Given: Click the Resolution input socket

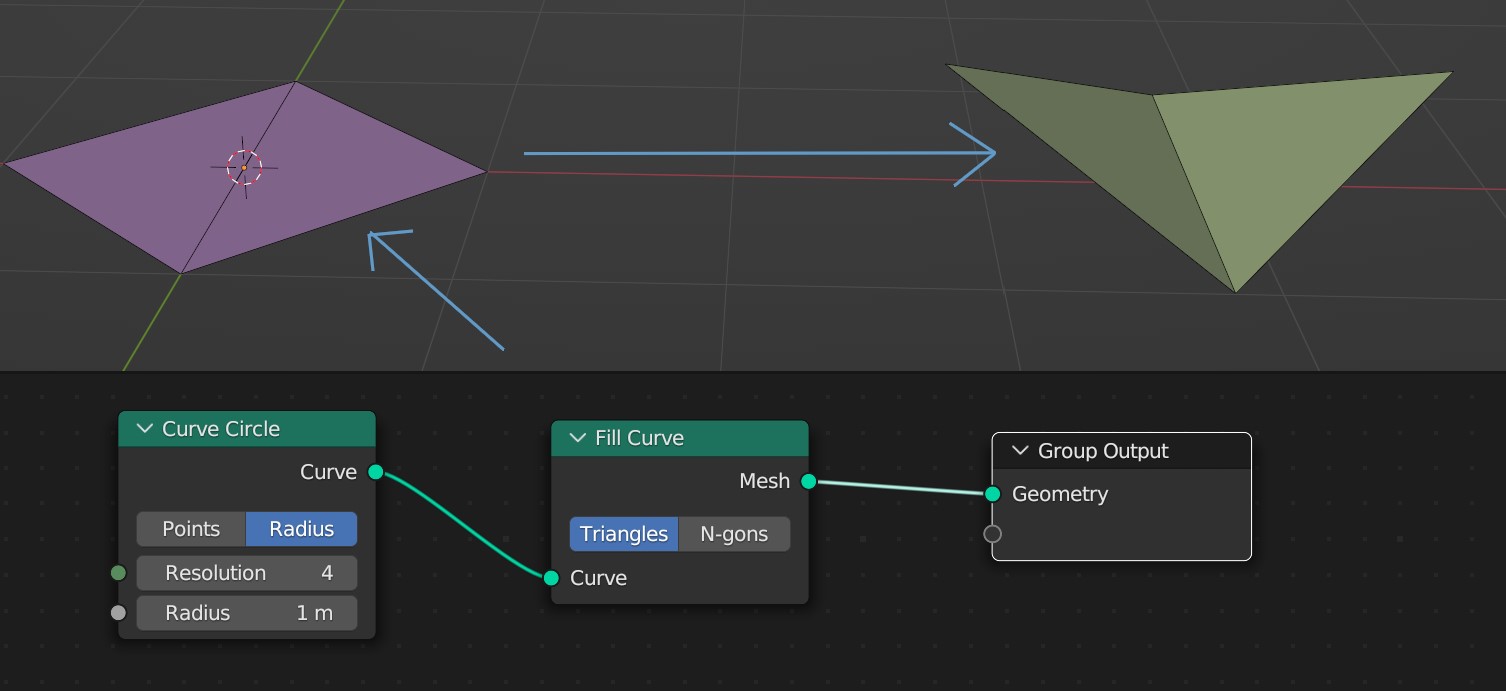Looking at the screenshot, I should (118, 573).
